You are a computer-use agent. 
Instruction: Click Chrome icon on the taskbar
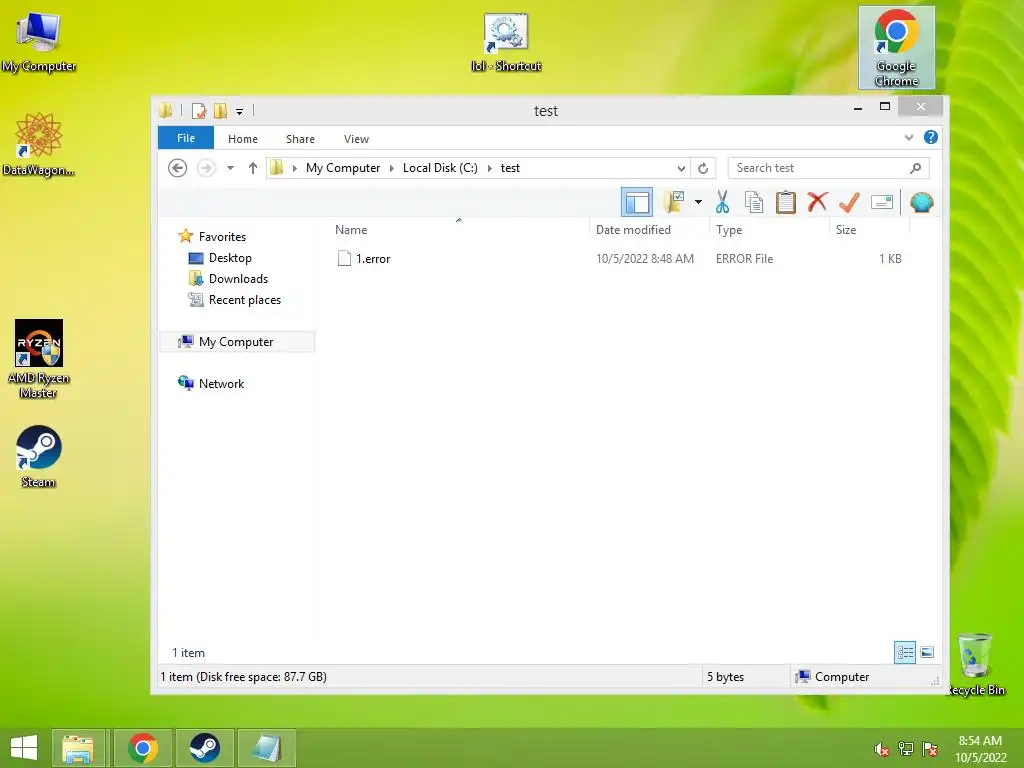point(143,748)
